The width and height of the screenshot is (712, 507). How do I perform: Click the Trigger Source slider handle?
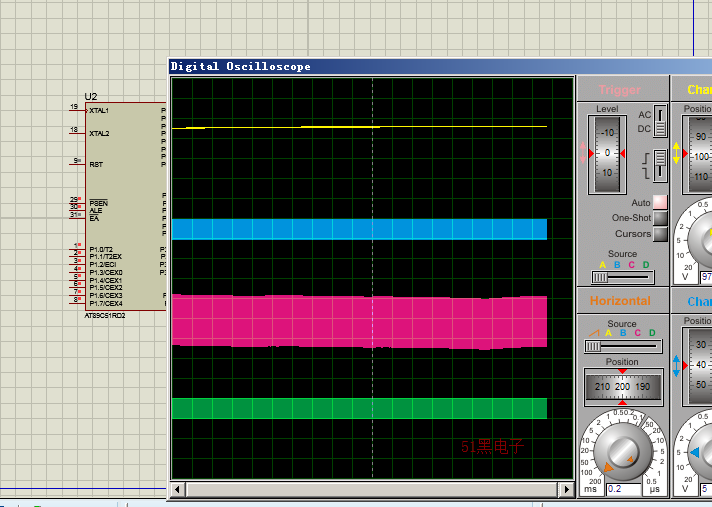pyautogui.click(x=600, y=277)
